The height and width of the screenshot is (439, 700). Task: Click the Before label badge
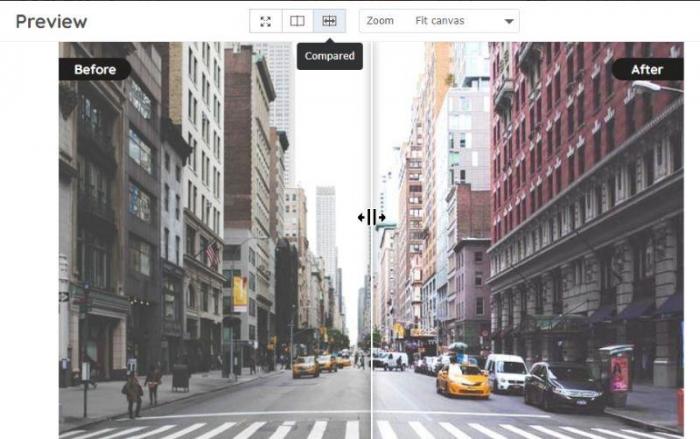[x=95, y=69]
